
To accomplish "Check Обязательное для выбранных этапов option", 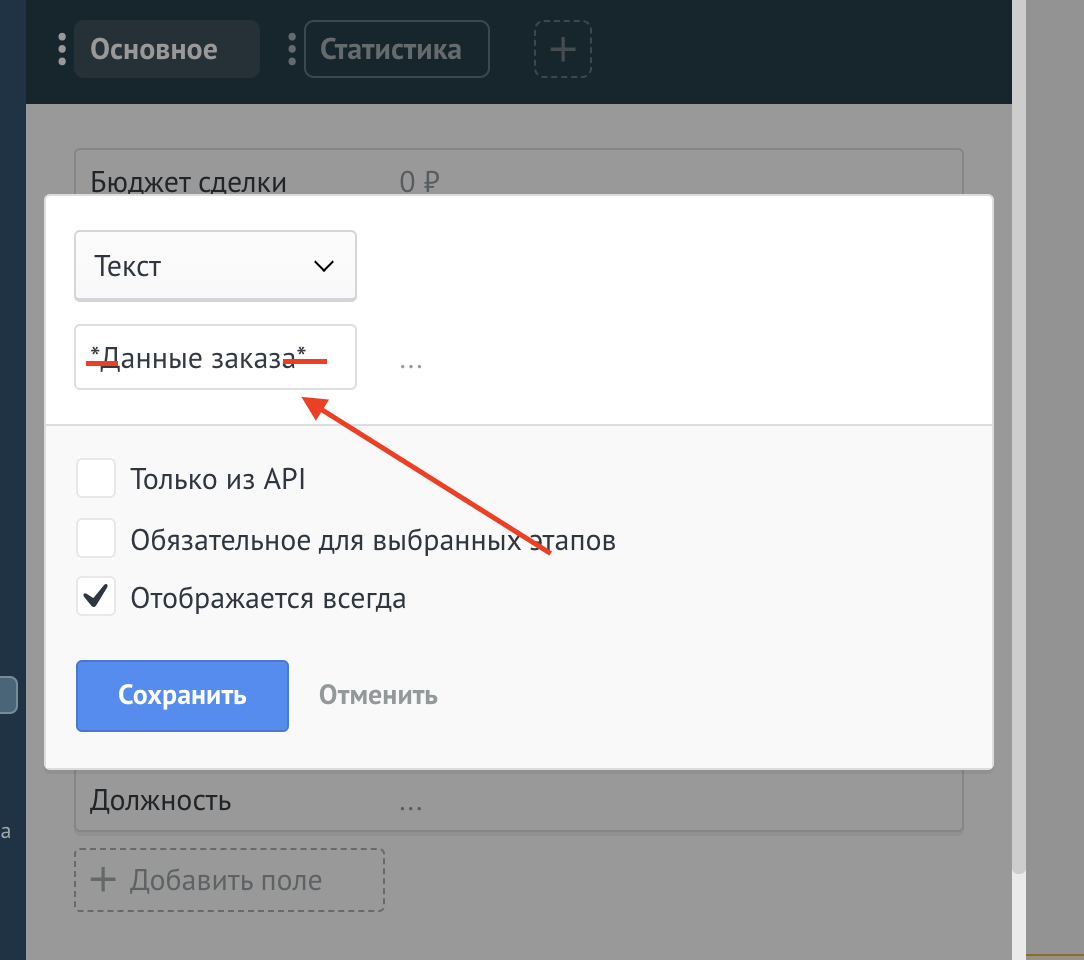I will [x=97, y=540].
